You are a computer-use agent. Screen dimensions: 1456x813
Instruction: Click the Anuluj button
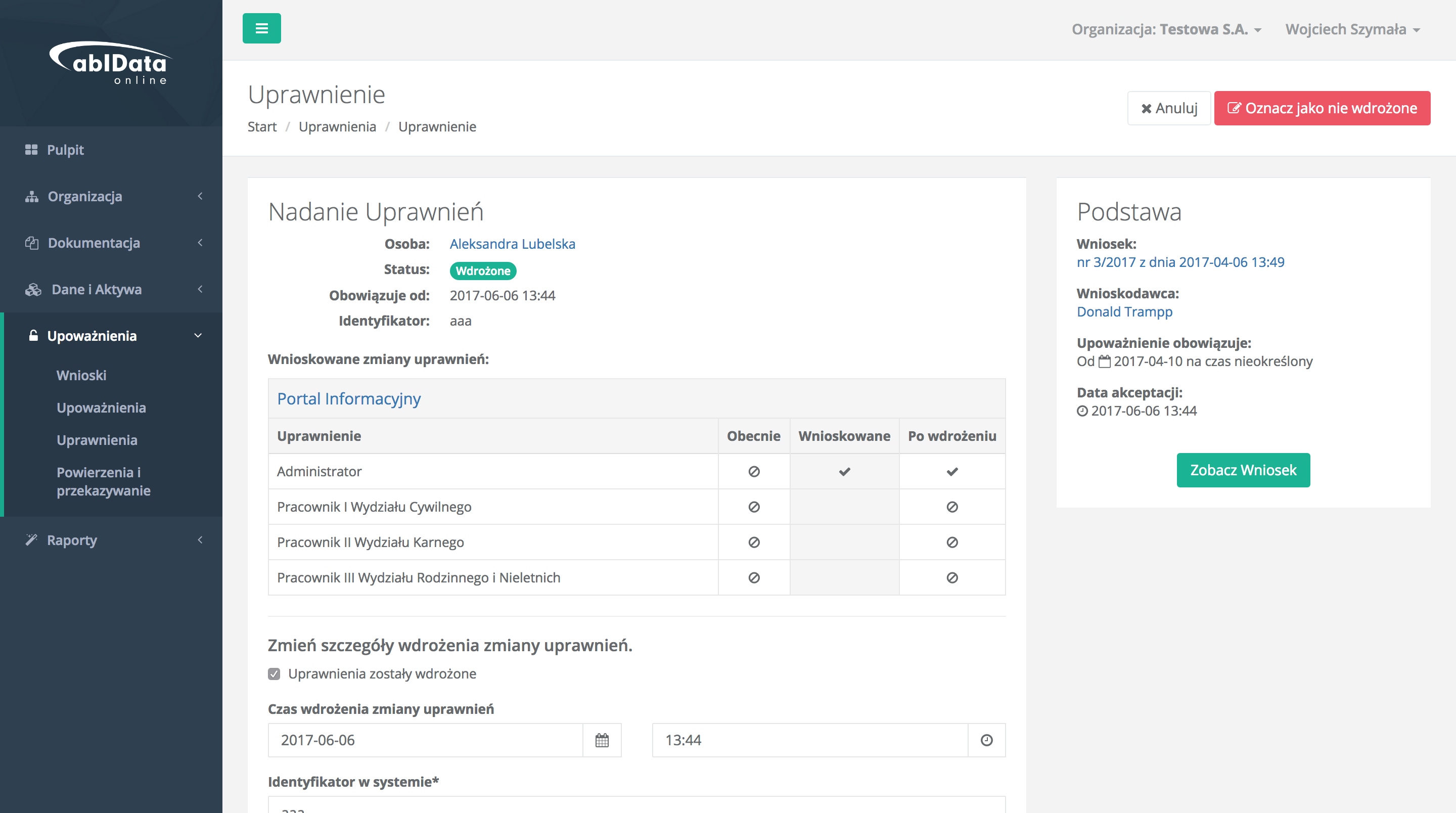pyautogui.click(x=1169, y=108)
